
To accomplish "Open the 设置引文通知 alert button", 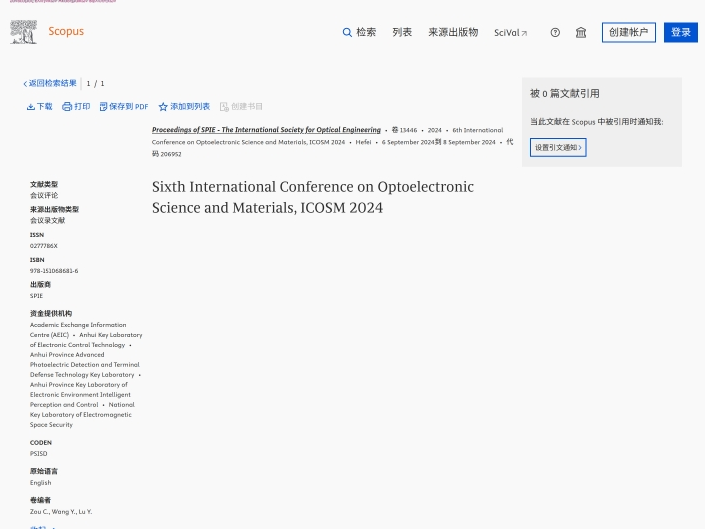I will [x=558, y=147].
